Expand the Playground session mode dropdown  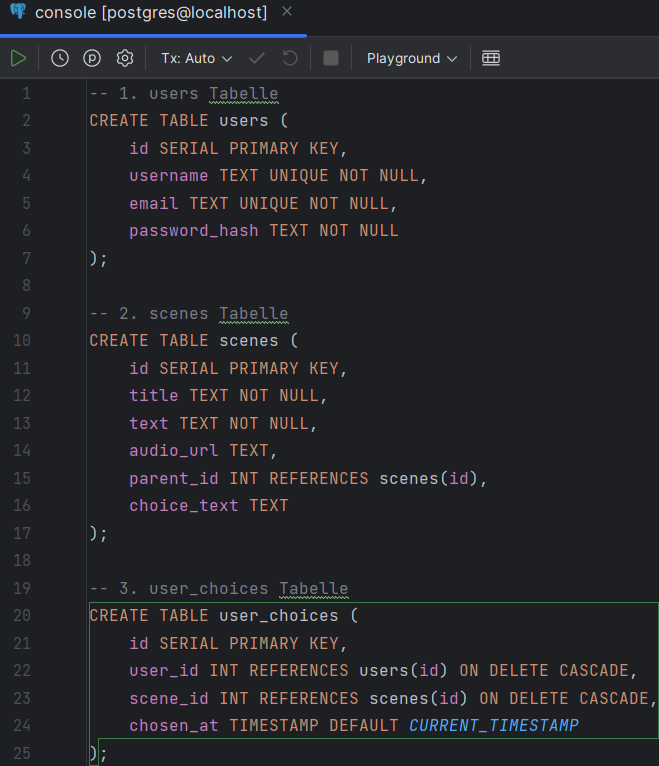[411, 58]
